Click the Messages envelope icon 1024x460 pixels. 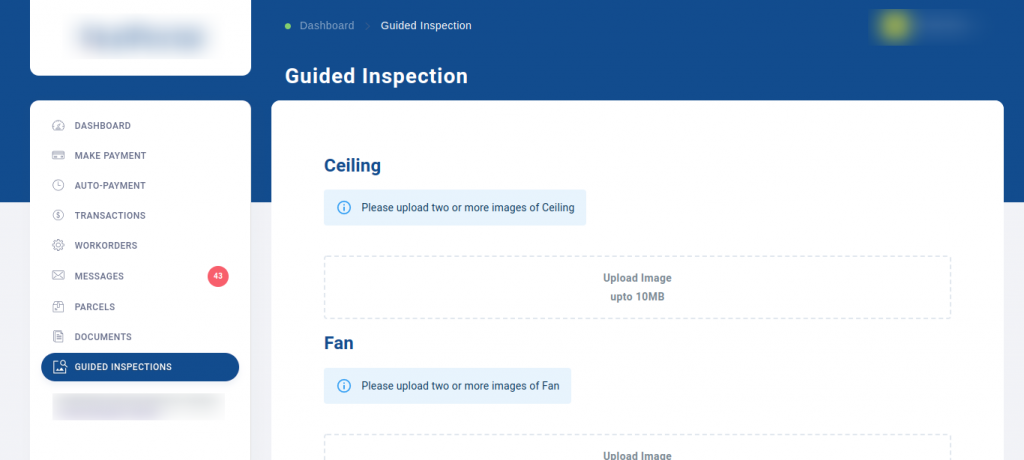click(58, 276)
